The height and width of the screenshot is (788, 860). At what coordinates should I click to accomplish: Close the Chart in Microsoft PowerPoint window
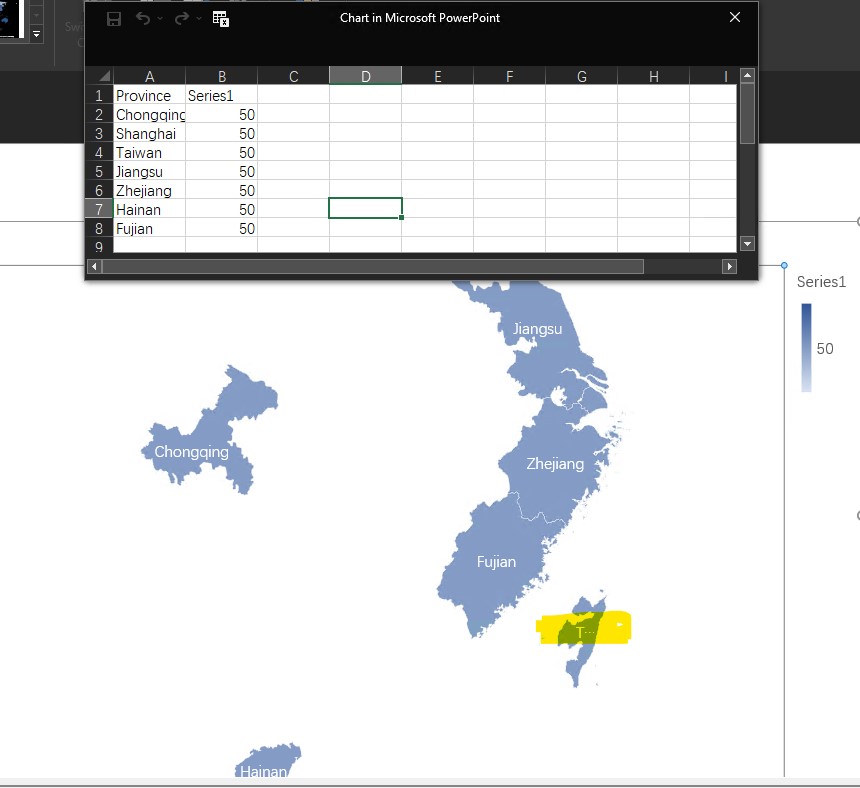coord(735,18)
